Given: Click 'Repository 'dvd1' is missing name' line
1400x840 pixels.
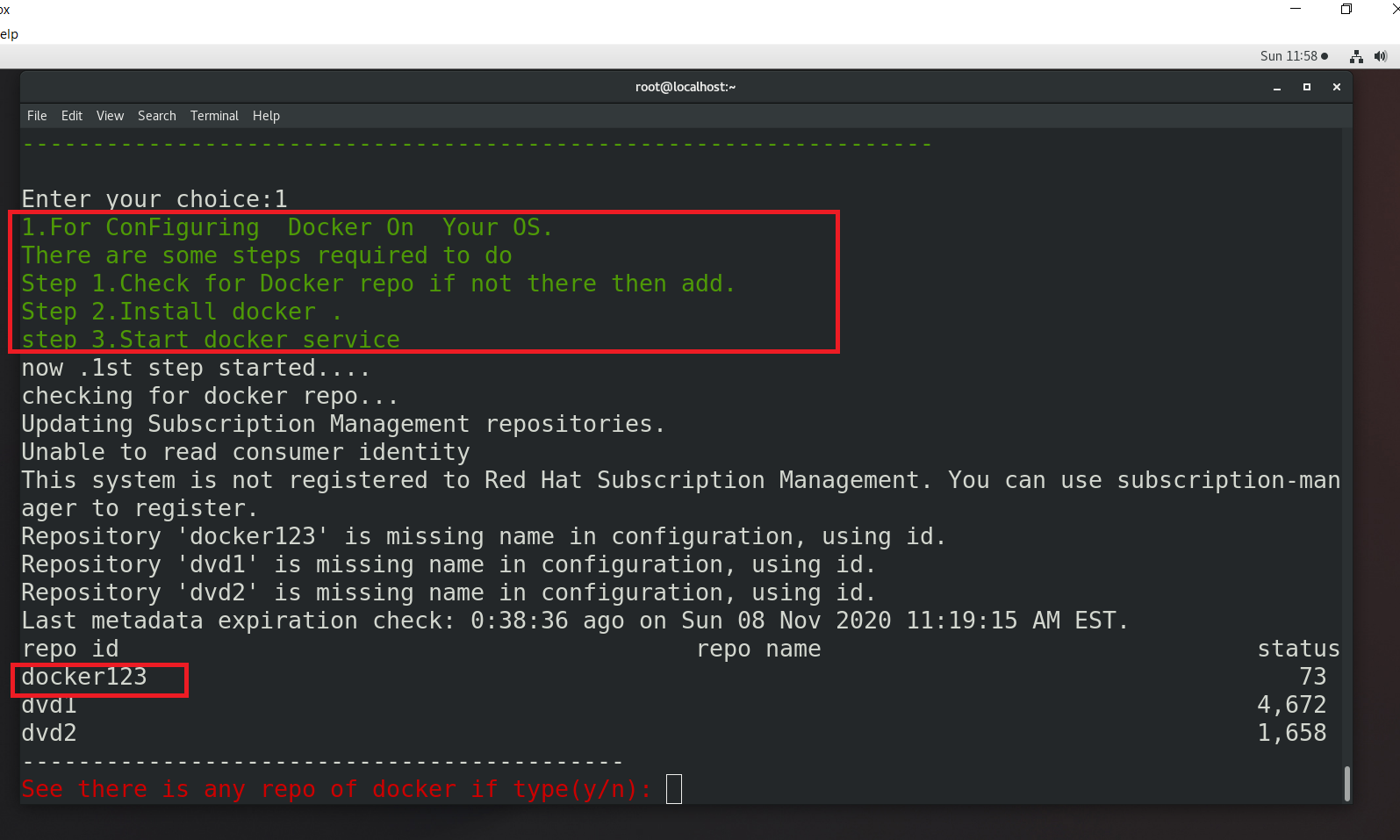Looking at the screenshot, I should click(x=449, y=564).
